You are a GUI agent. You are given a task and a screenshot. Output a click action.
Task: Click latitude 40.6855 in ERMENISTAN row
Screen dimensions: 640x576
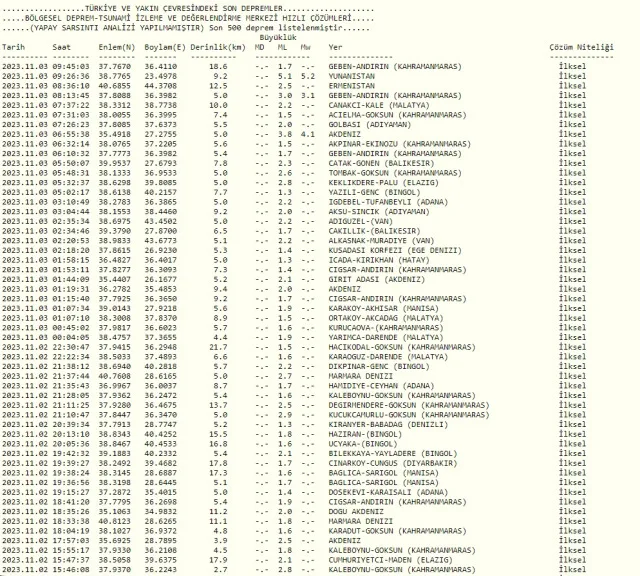coord(115,86)
